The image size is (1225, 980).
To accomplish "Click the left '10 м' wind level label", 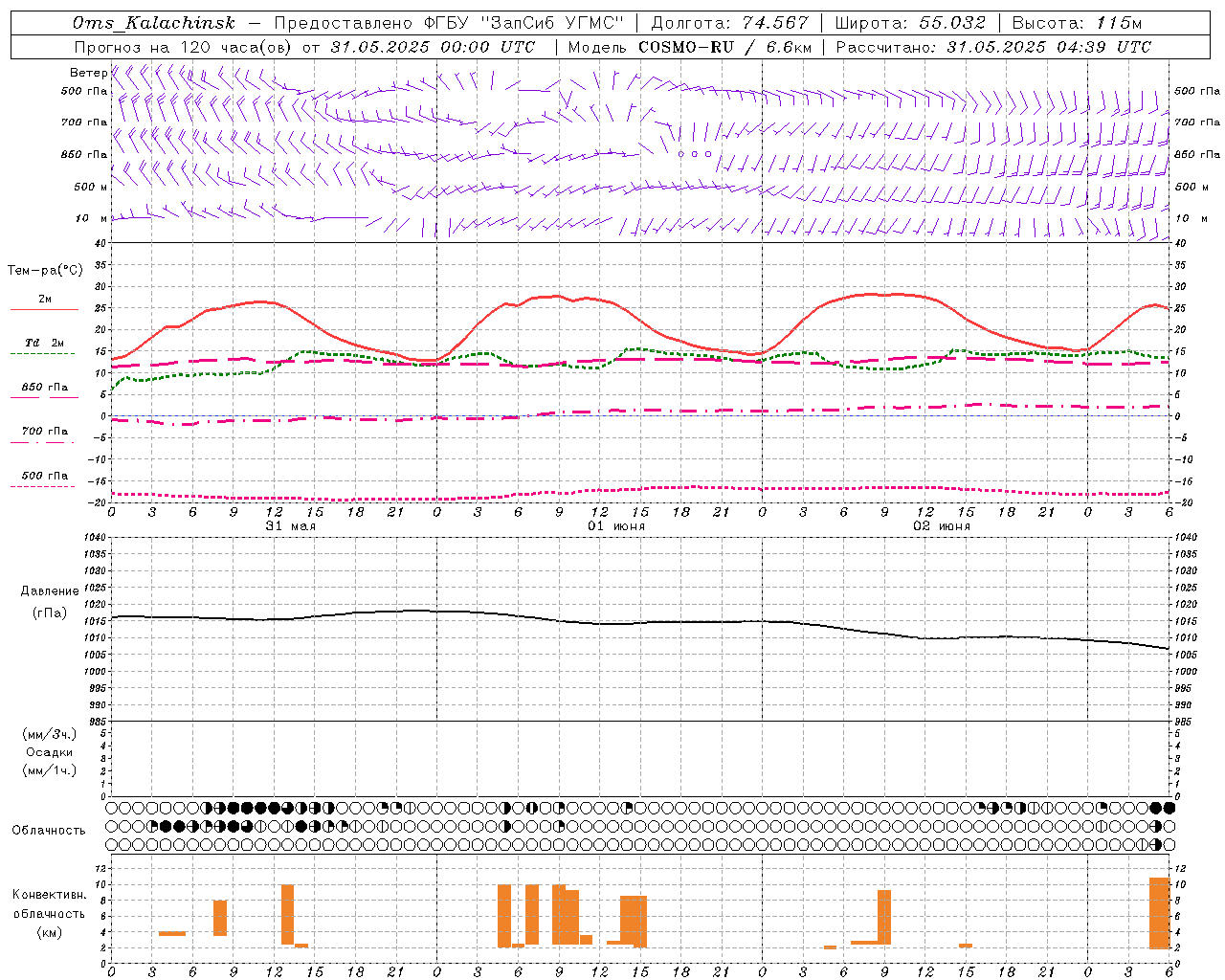I will coord(92,218).
